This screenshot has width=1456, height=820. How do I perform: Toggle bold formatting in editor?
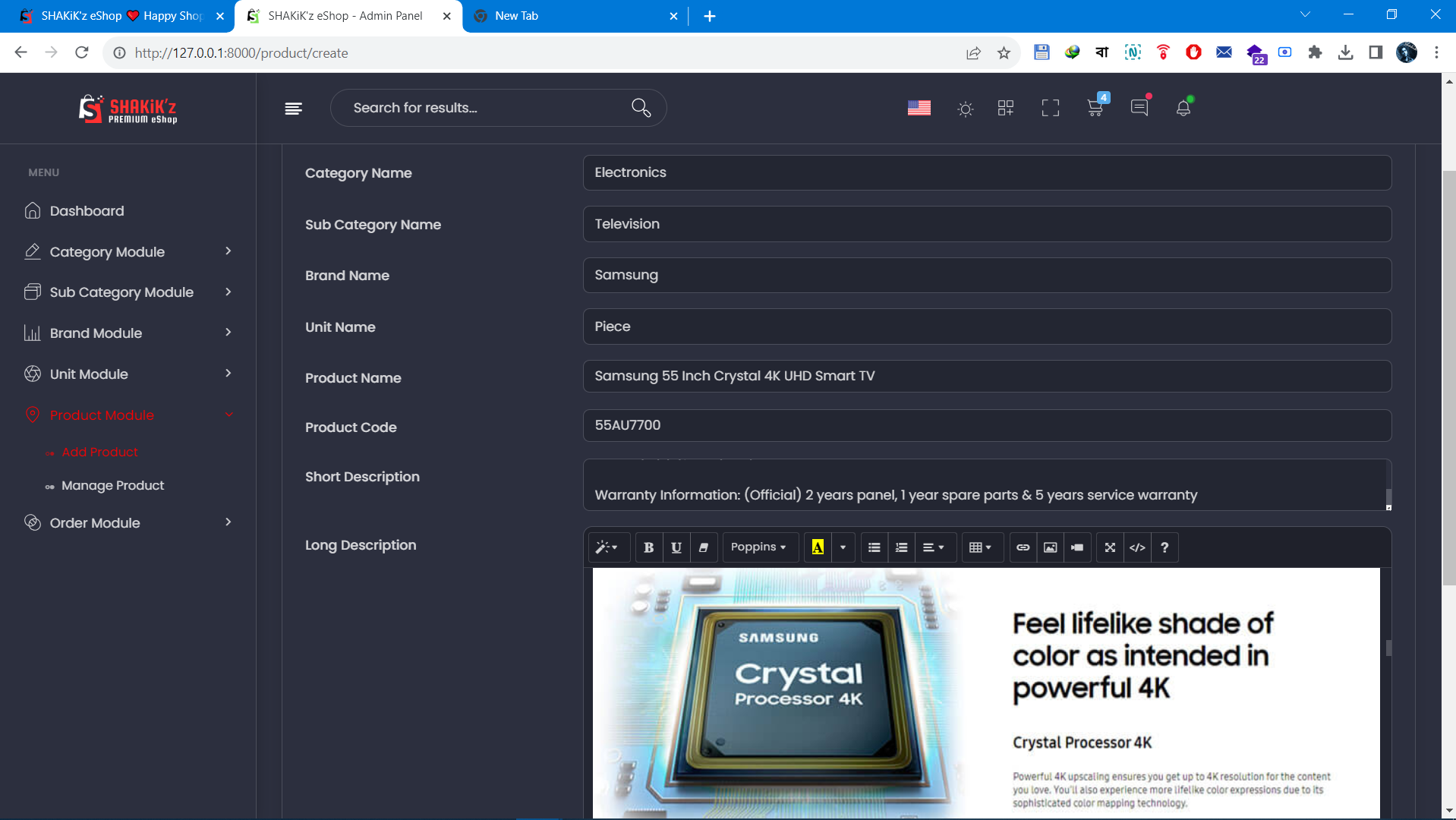point(648,547)
